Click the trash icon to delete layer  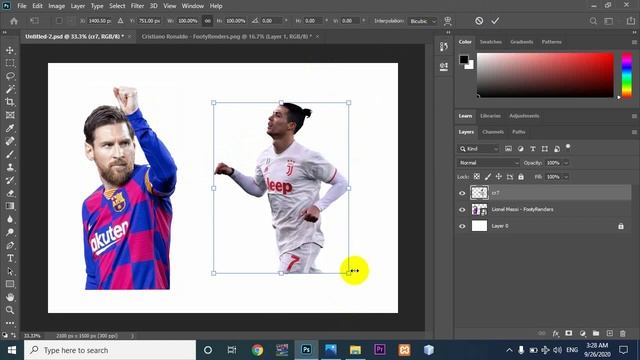[x=623, y=333]
